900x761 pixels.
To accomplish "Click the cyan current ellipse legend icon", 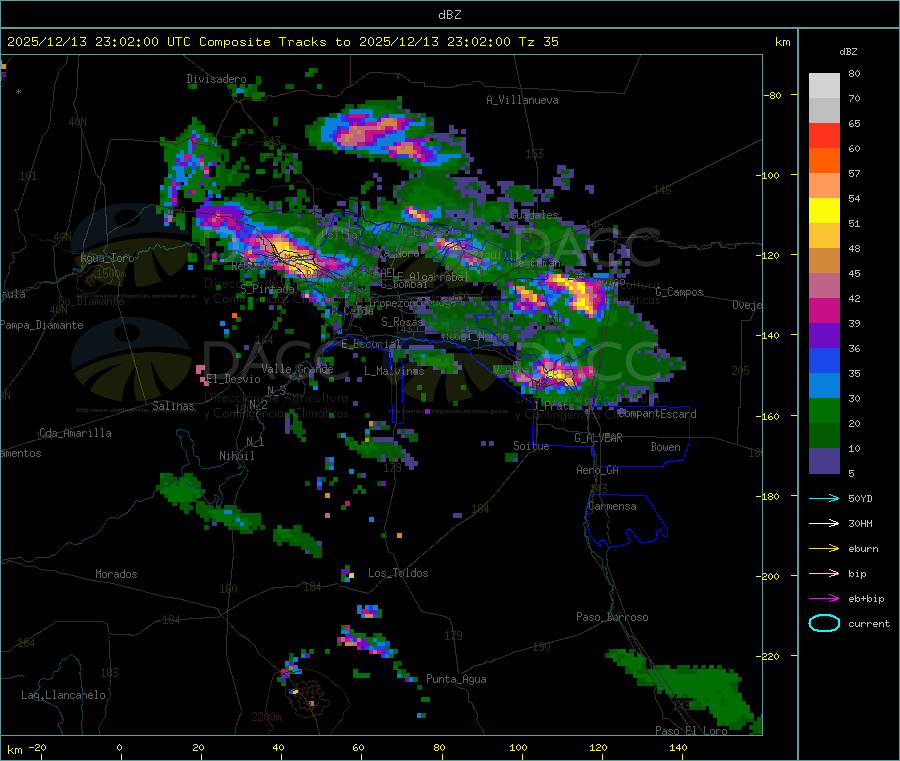I will 824,623.
